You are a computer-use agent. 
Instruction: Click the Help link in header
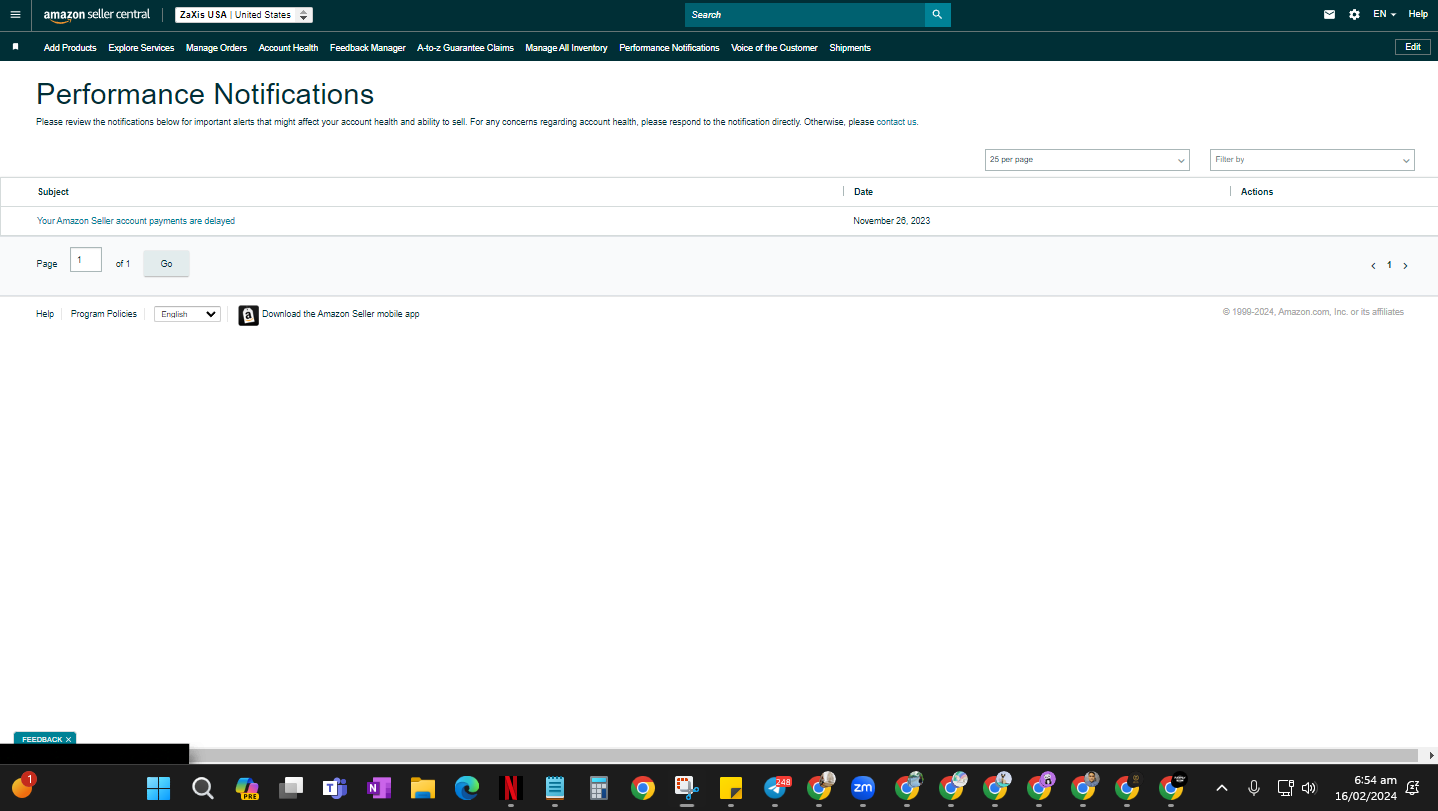click(1418, 14)
